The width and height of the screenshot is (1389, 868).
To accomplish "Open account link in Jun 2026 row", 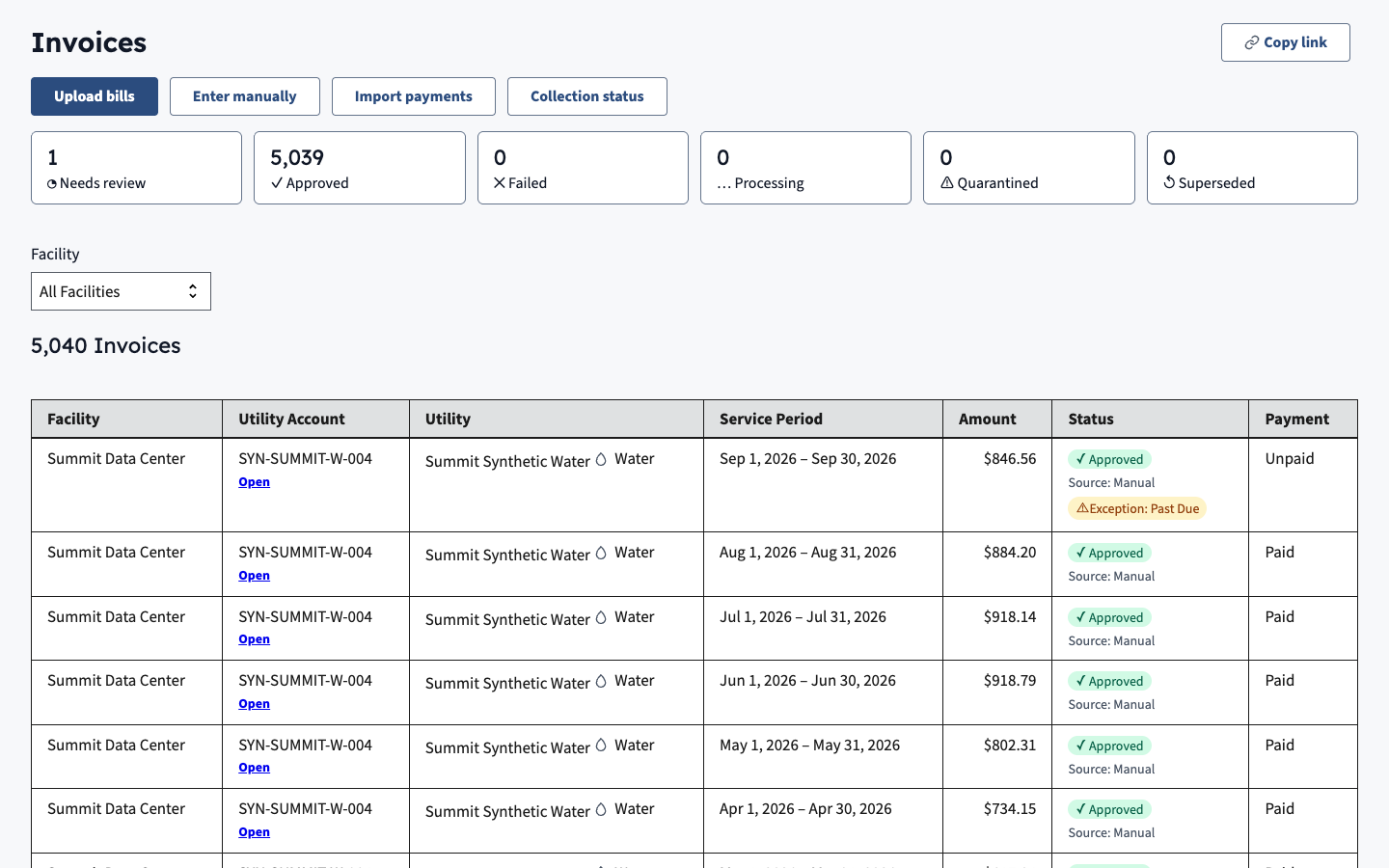I will click(x=254, y=704).
